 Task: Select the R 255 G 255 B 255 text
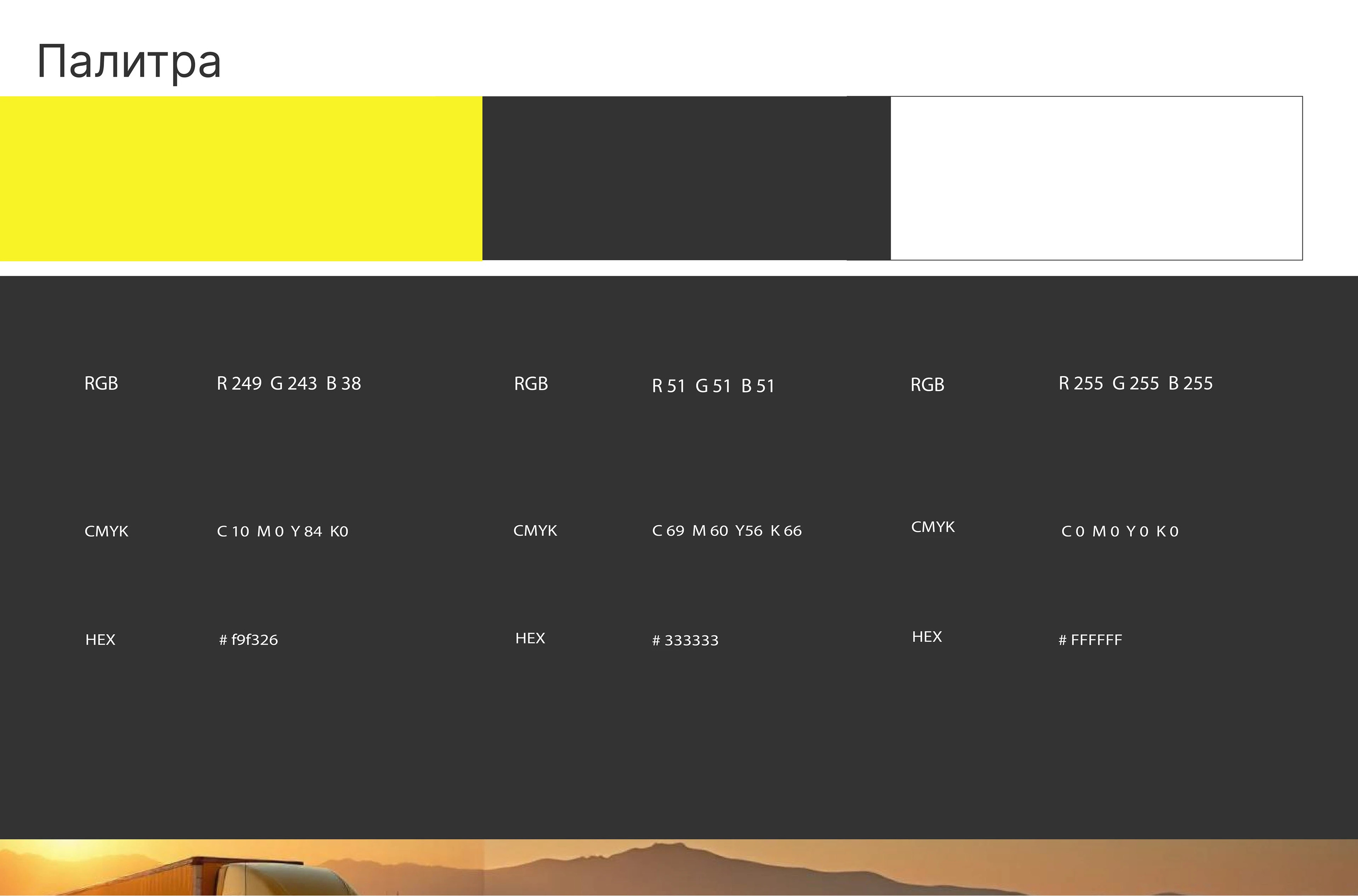1135,384
